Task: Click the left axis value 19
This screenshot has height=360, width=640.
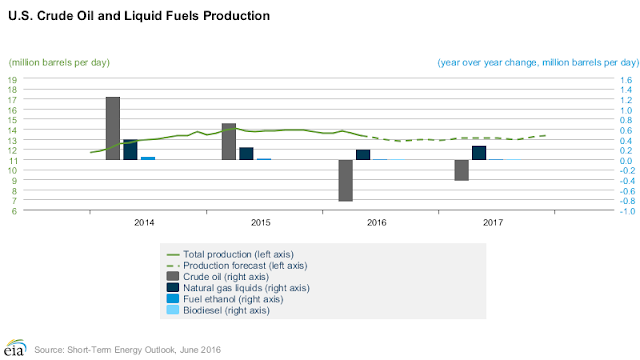Action: pos(12,80)
